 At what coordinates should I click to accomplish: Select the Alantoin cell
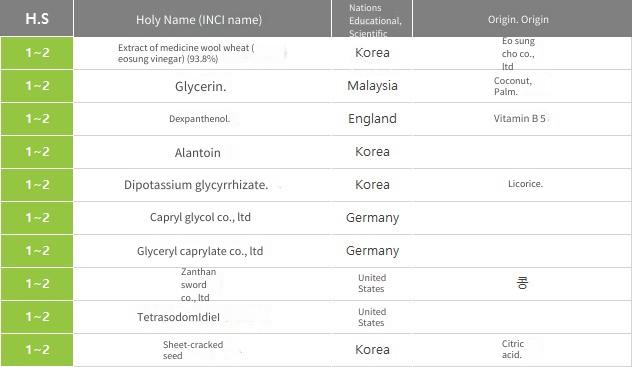click(198, 153)
